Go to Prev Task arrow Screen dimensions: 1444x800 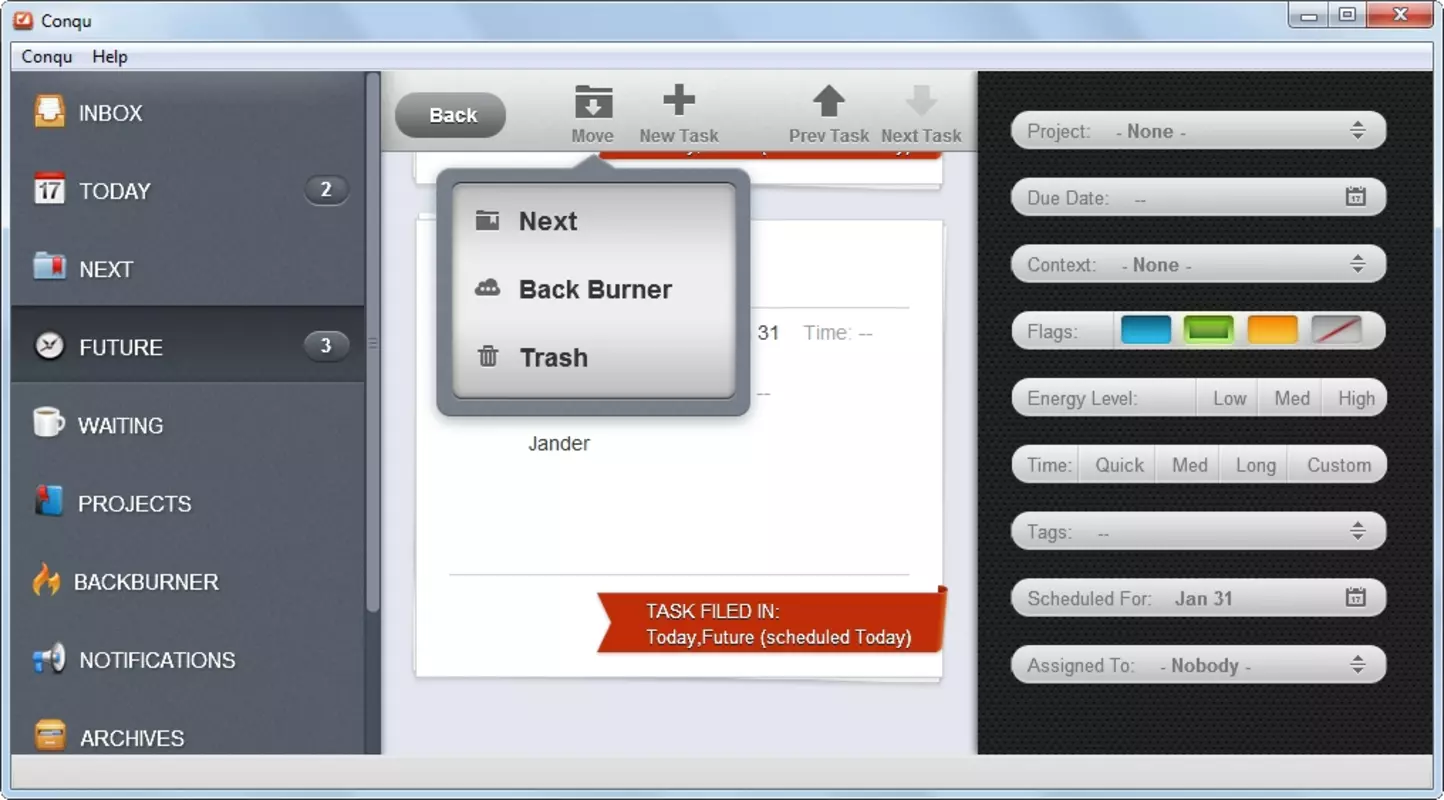pyautogui.click(x=828, y=101)
